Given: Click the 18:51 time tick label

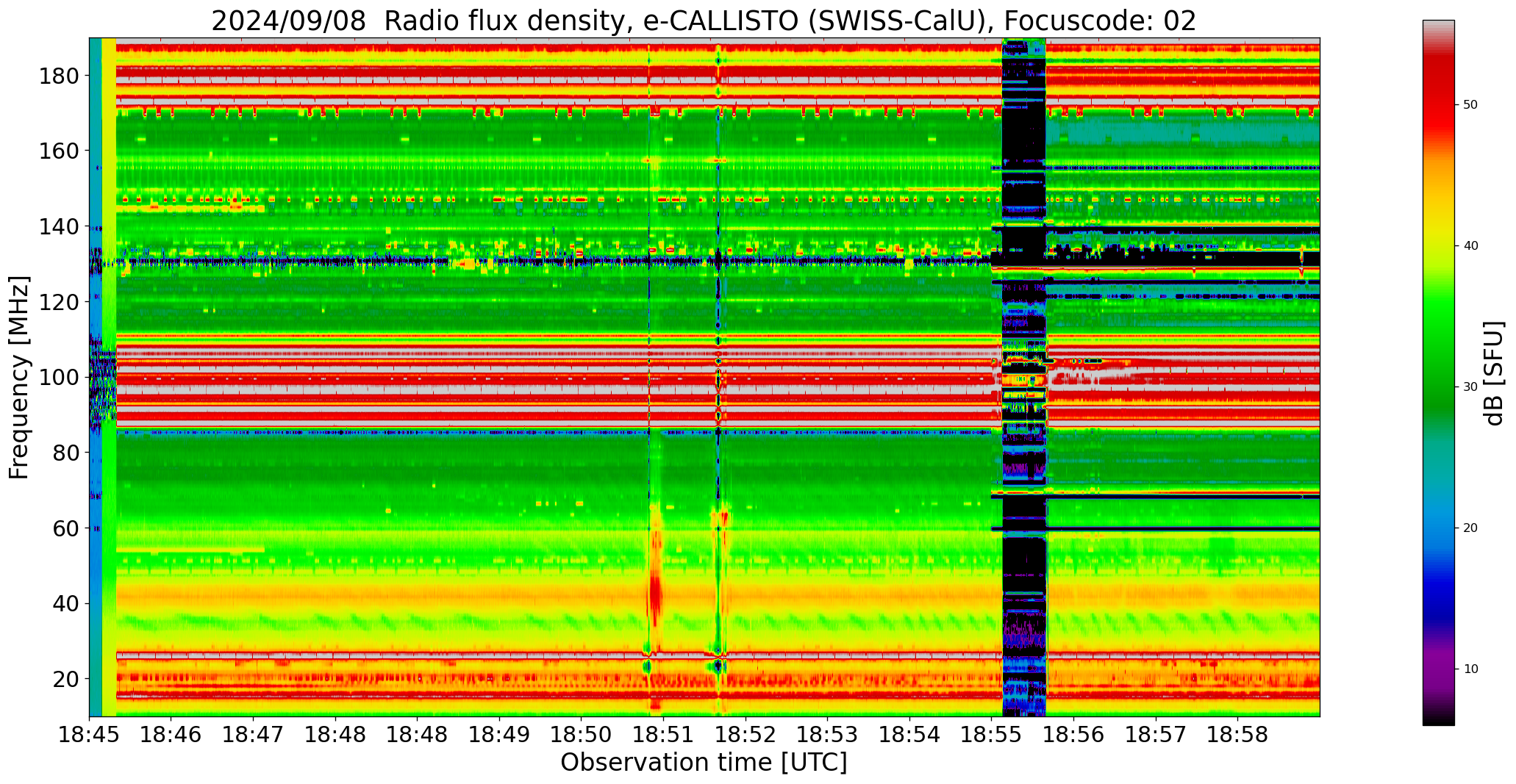Looking at the screenshot, I should point(663,734).
